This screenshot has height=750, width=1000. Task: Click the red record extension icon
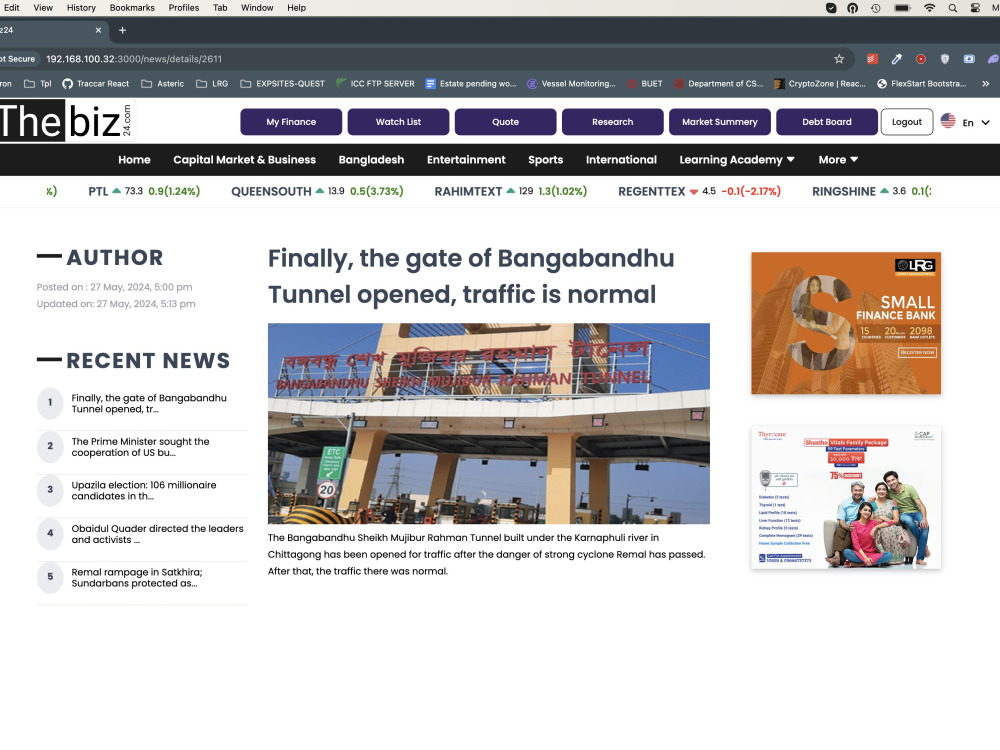click(921, 59)
